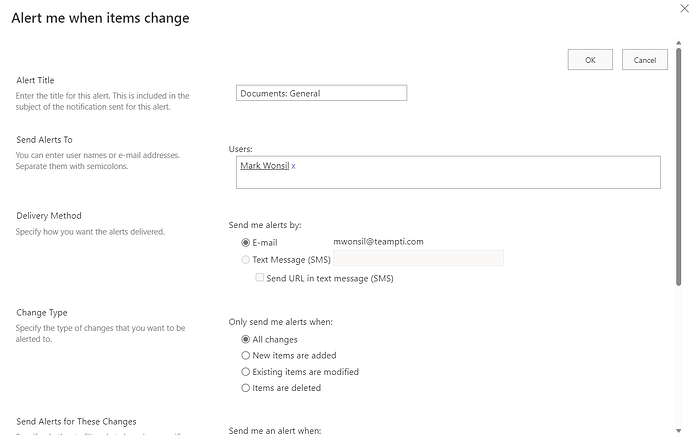Viewport: 690px width, 447px height.
Task: Click the Send Alerts To heading
Action: pos(44,139)
